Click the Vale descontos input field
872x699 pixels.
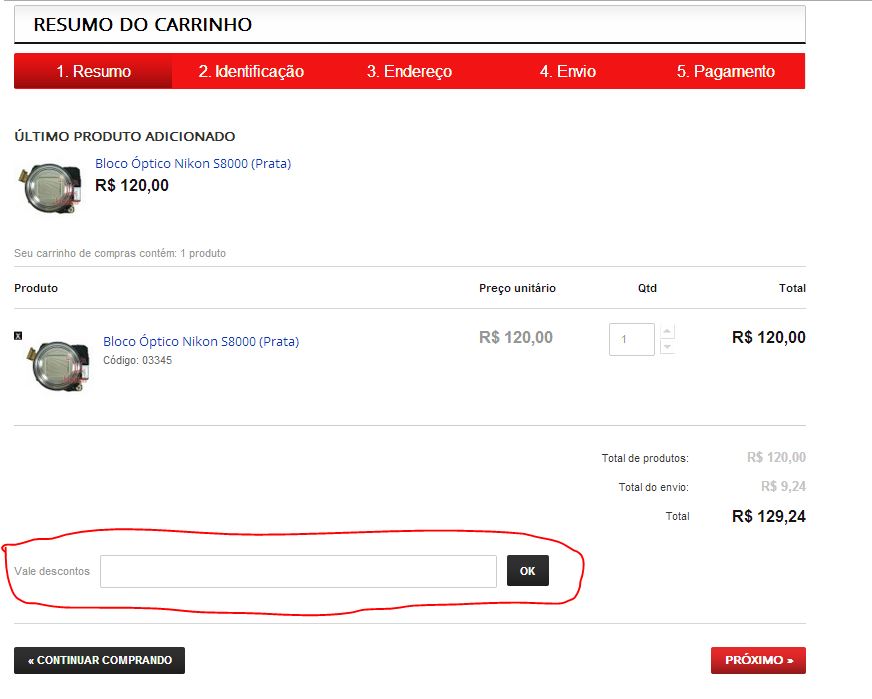click(298, 571)
